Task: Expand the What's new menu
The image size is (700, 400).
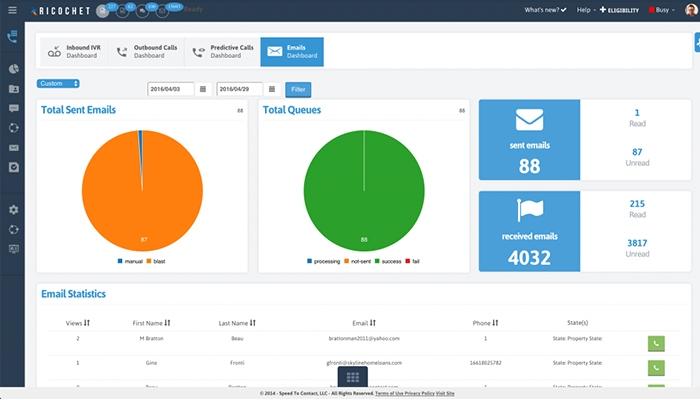Action: click(545, 10)
